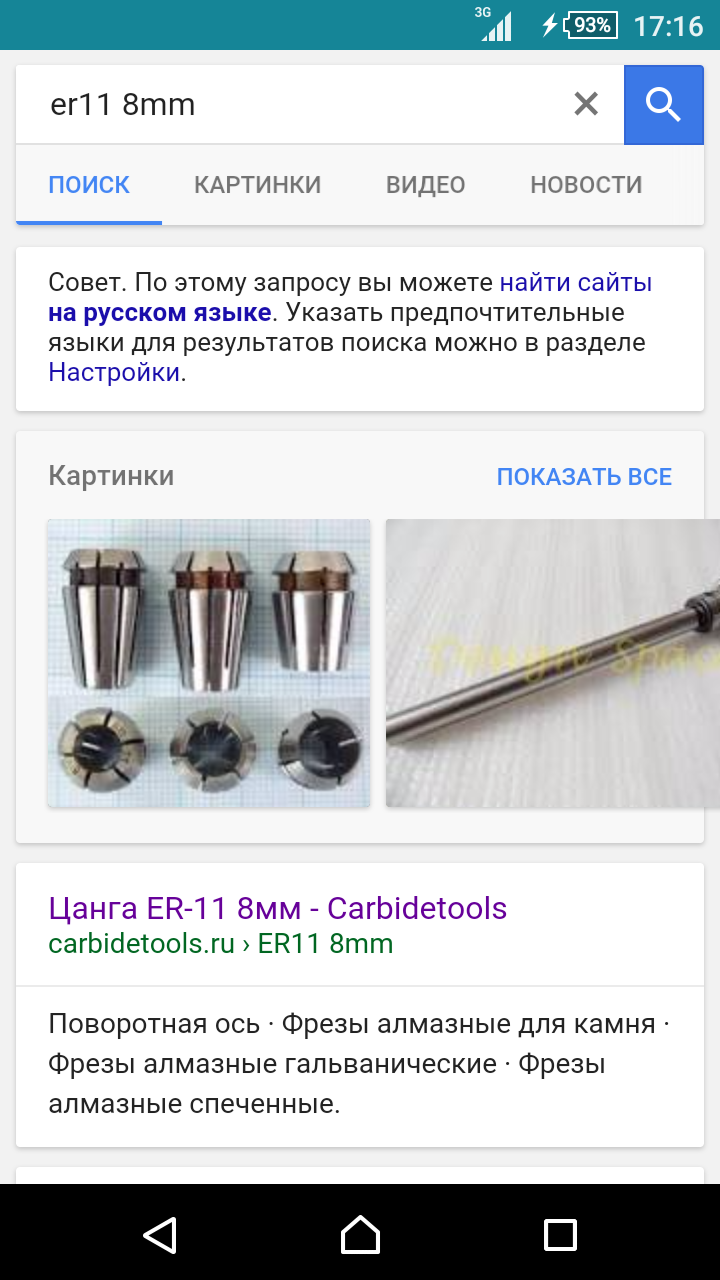Open Цанга ER-11 8мм Carbidetools result
Viewport: 720px width, 1280px height.
pyautogui.click(x=278, y=908)
